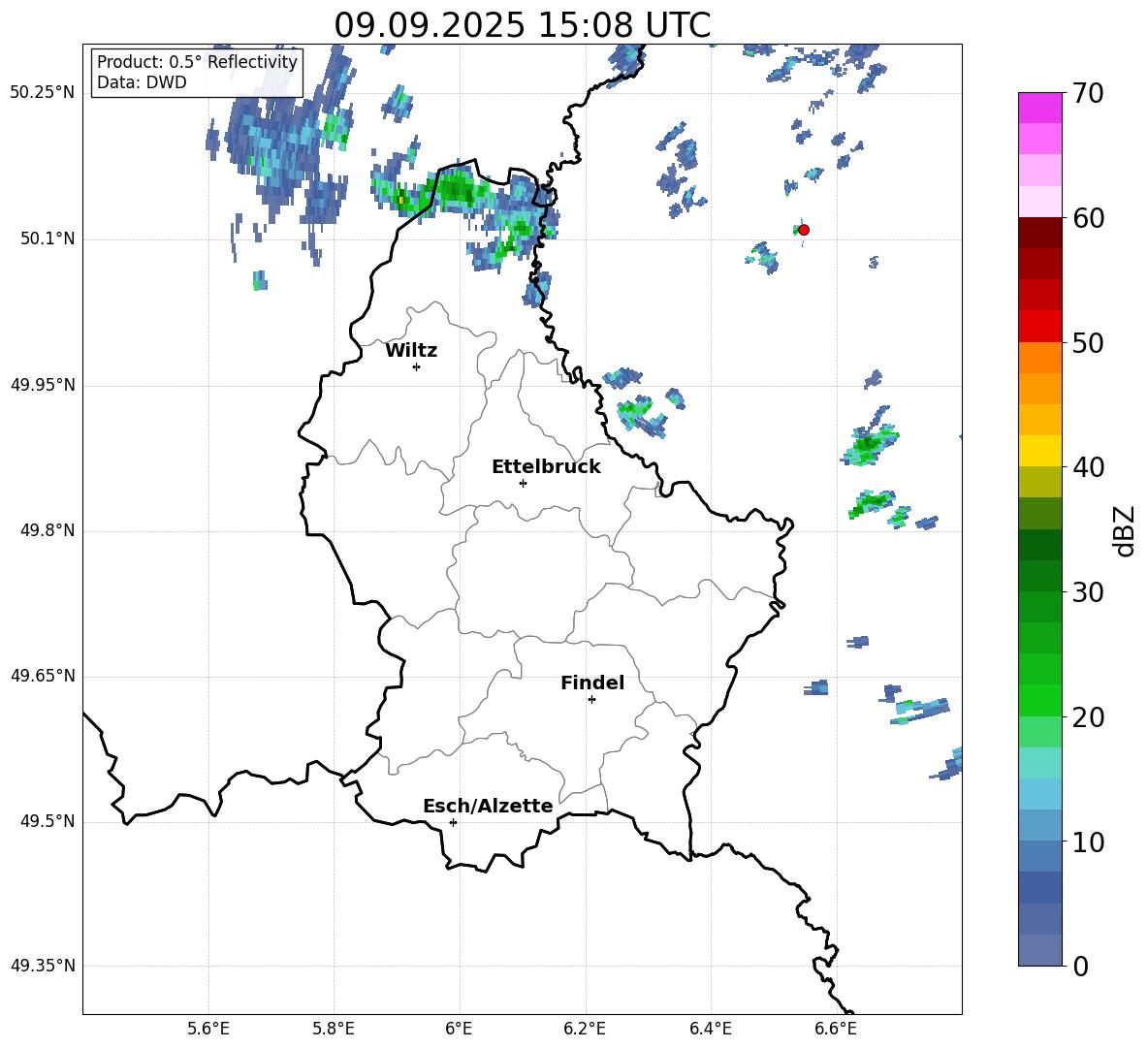This screenshot has width=1148, height=1048.
Task: Click the Ettelbruck station cross marker
Action: click(x=523, y=483)
